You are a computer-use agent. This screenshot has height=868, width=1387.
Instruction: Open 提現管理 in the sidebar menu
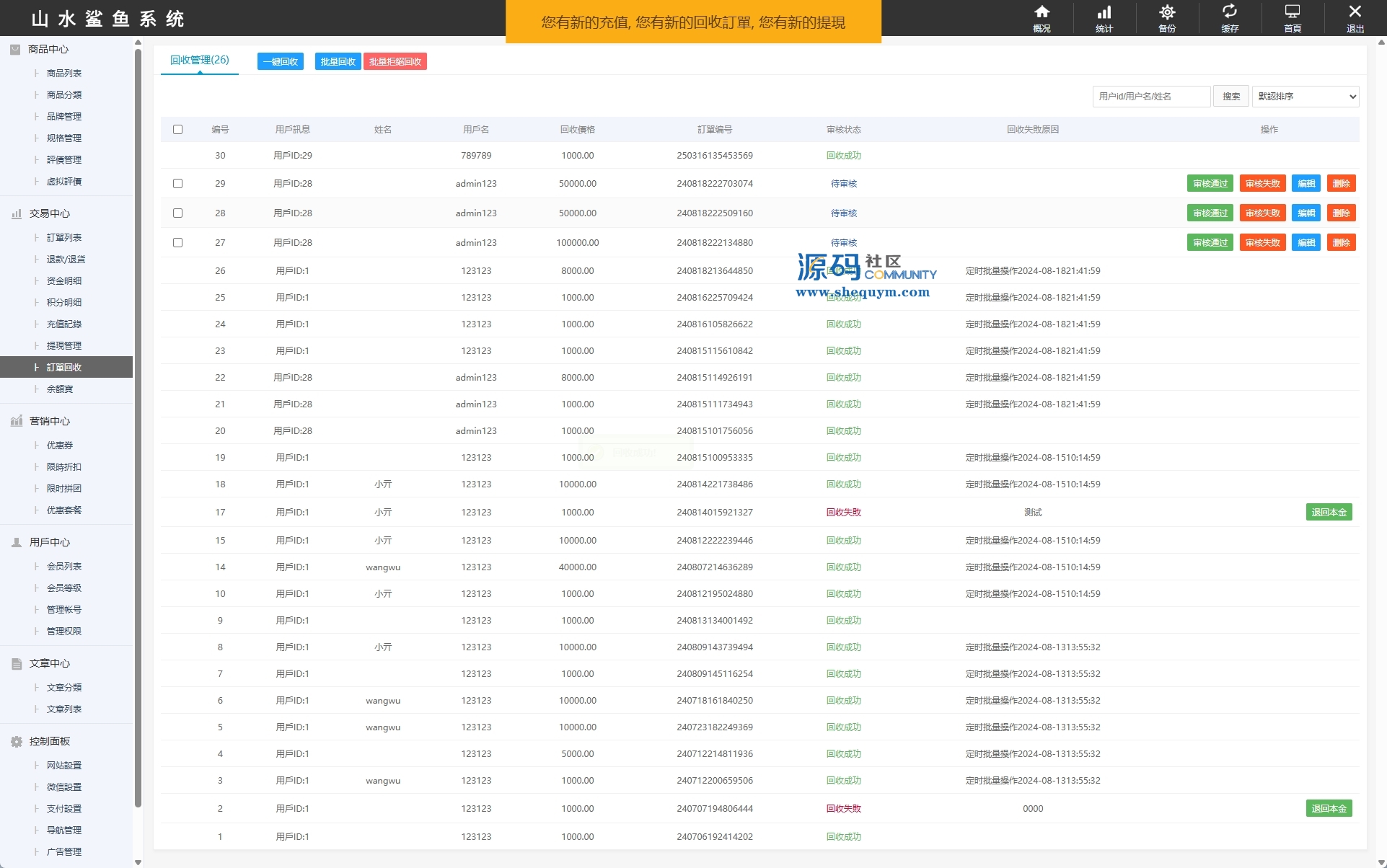point(64,346)
